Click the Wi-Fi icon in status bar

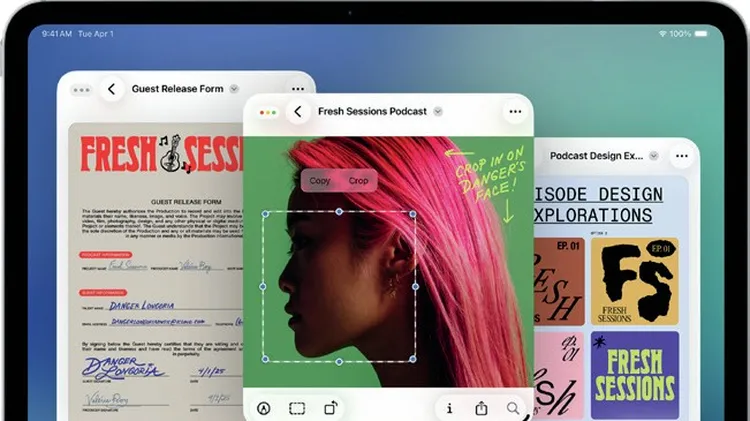662,33
